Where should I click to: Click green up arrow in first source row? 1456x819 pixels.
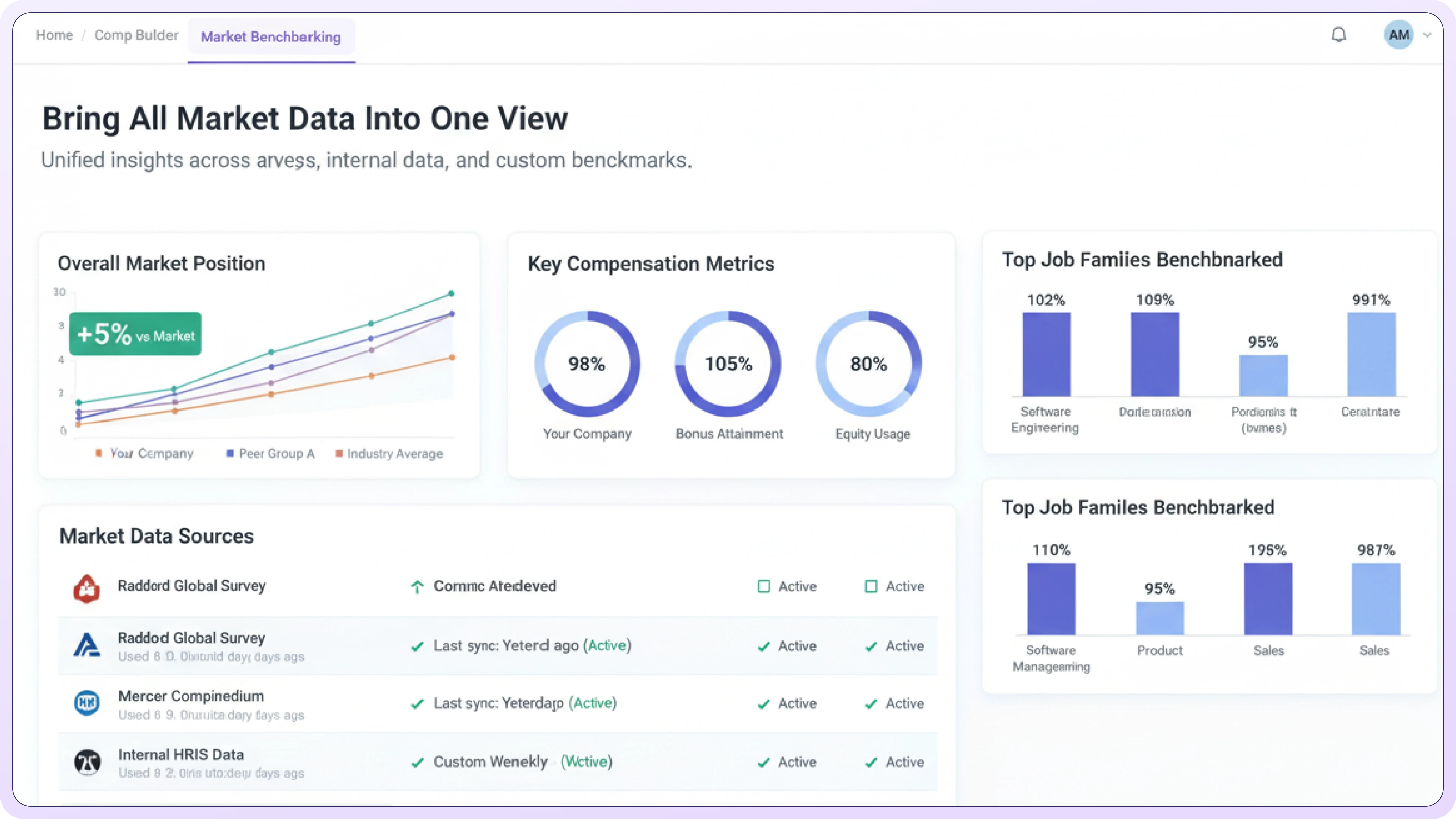(417, 587)
